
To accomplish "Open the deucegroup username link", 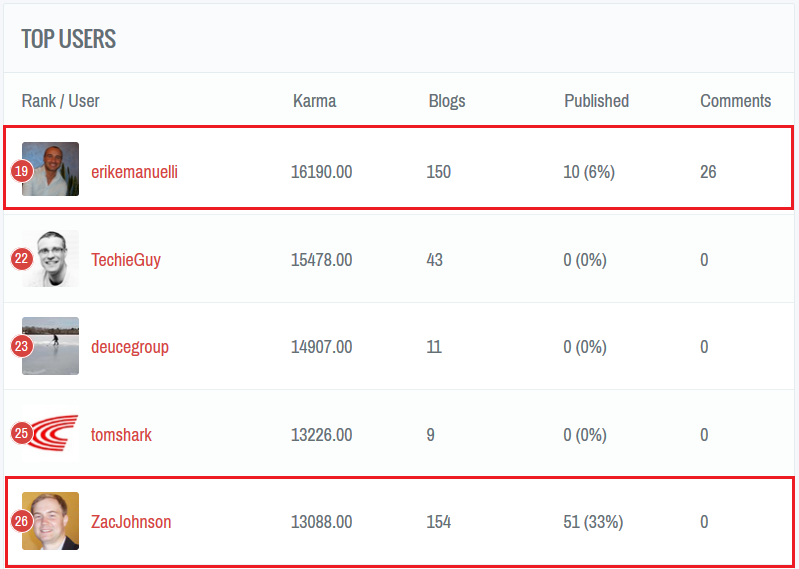I will (x=130, y=347).
